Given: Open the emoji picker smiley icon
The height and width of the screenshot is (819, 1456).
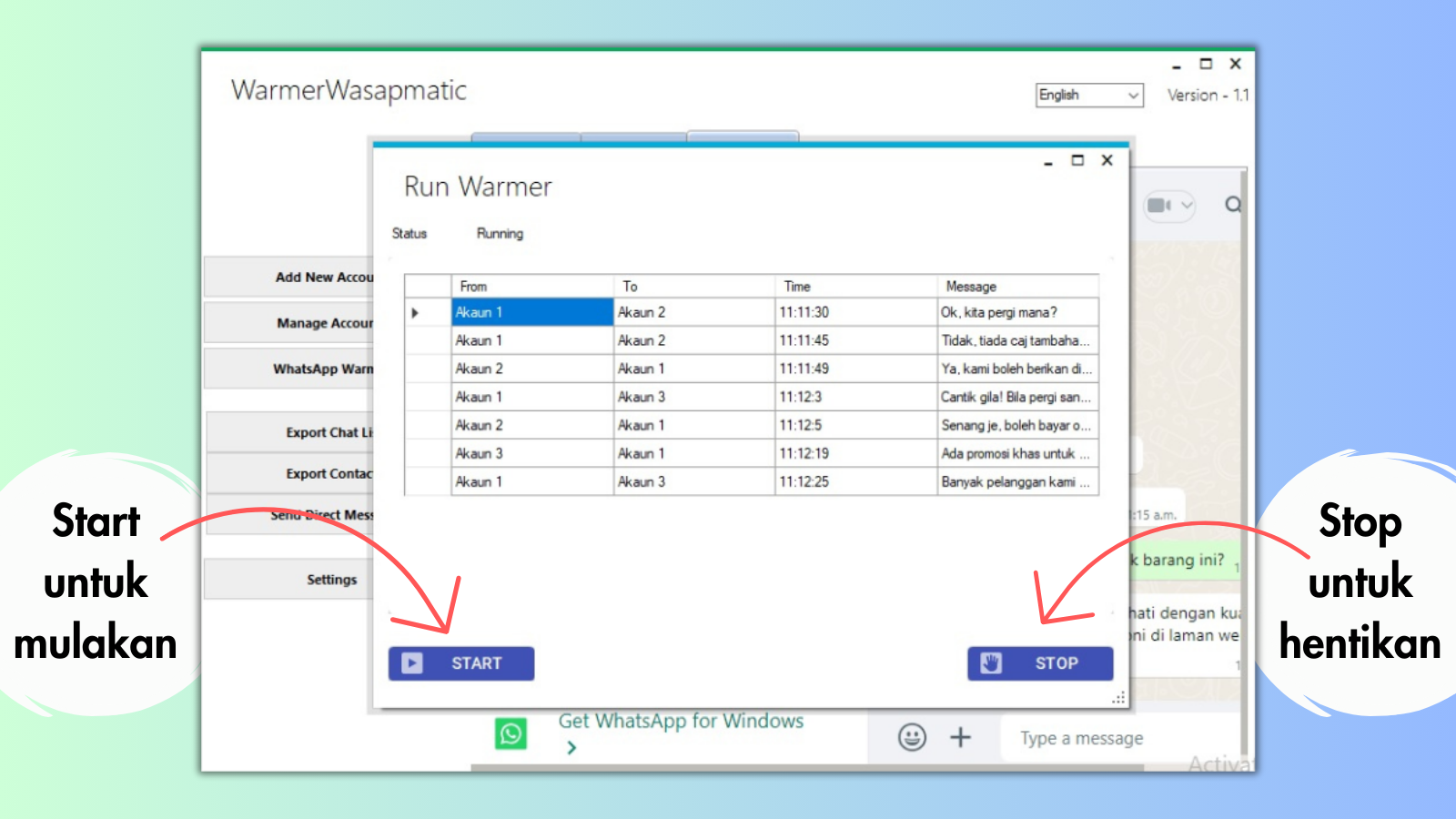Looking at the screenshot, I should tap(912, 737).
